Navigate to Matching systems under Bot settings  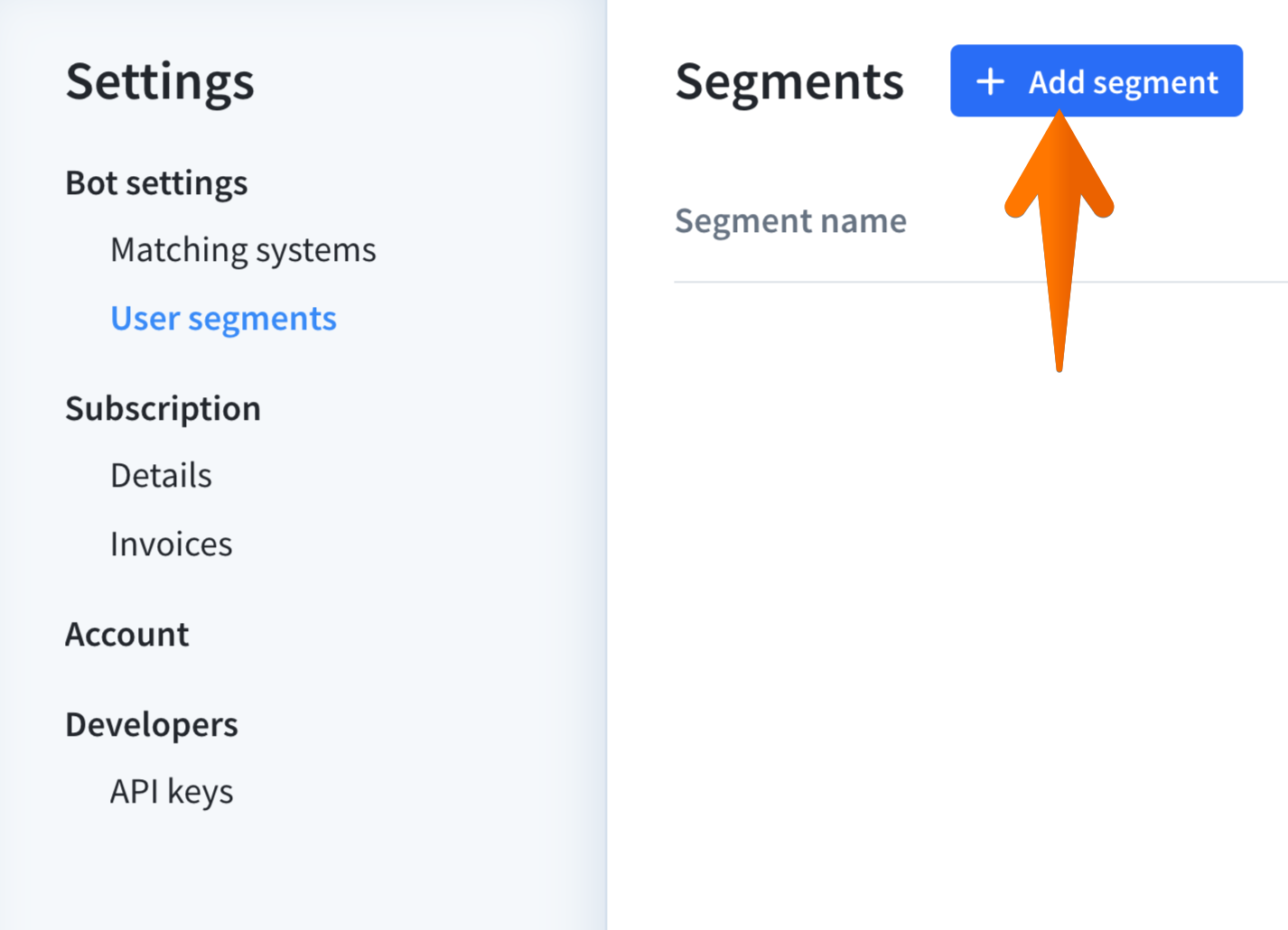click(243, 250)
